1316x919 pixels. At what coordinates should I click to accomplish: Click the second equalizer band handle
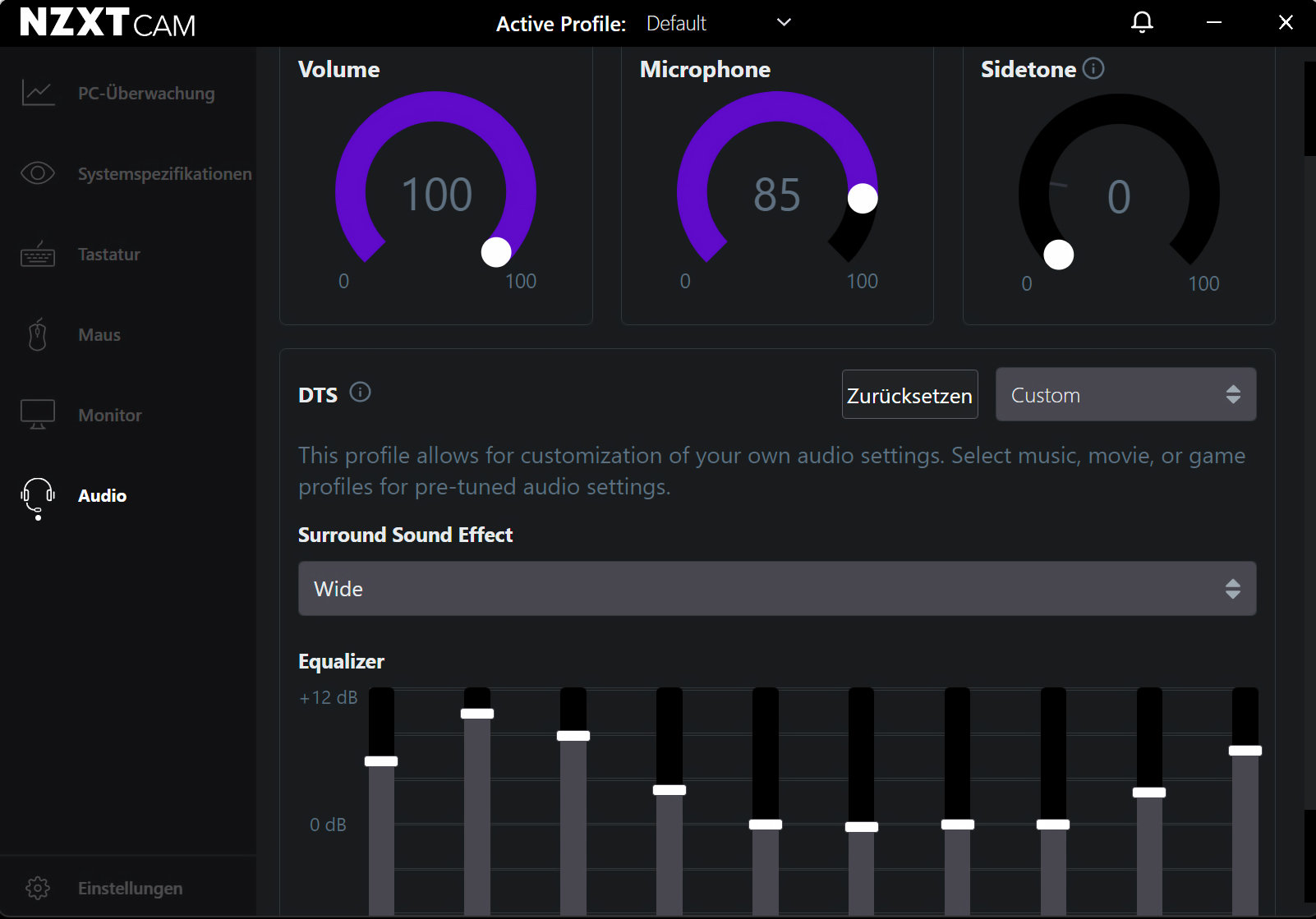(477, 714)
